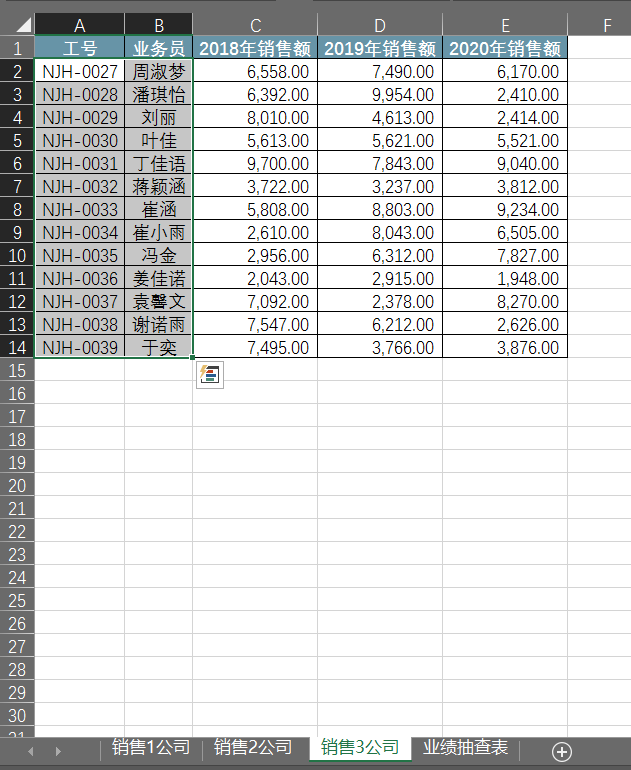
Task: Select row 14 header
Action: coord(17,348)
